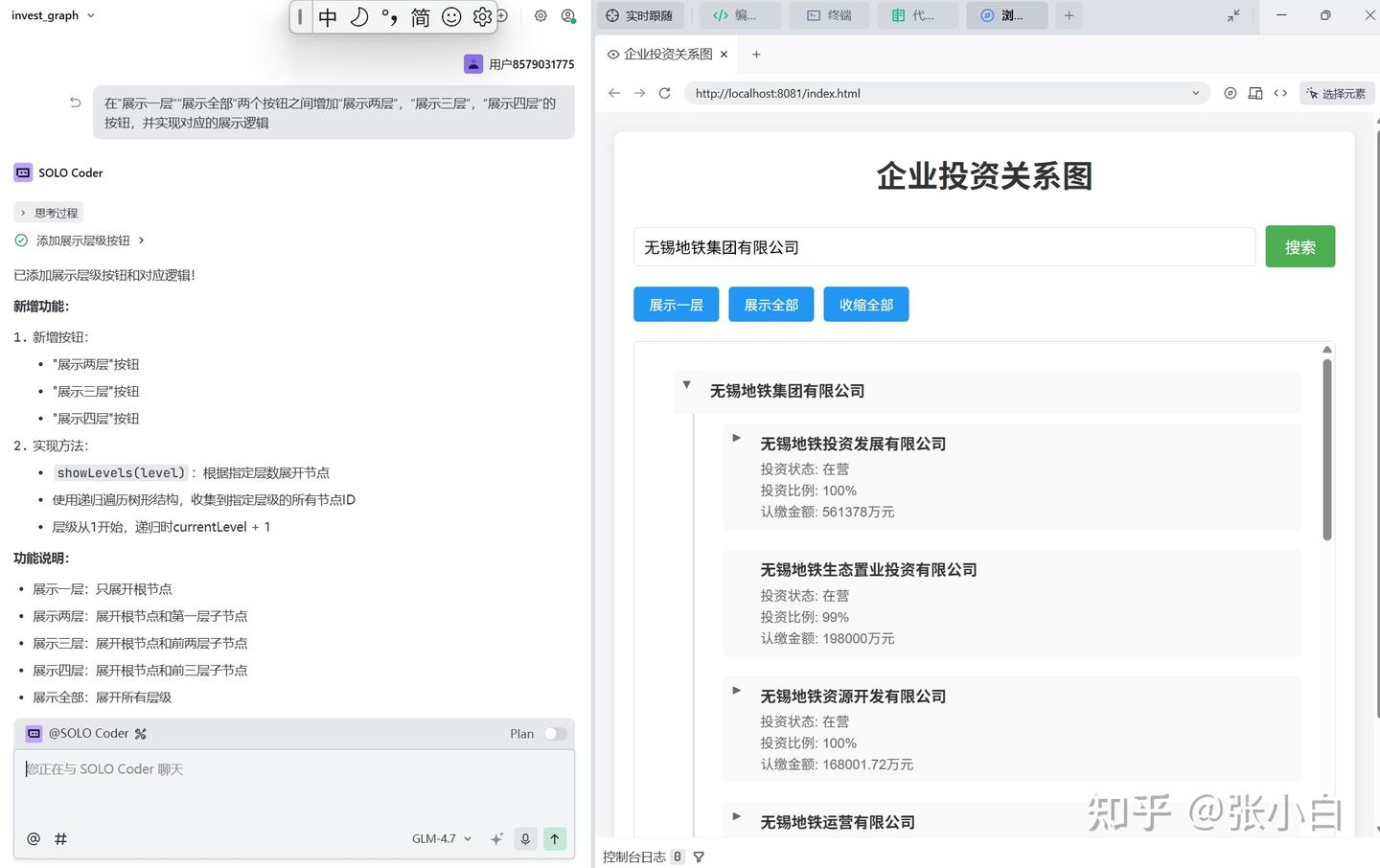Image resolution: width=1380 pixels, height=868 pixels.
Task: Open IME settings gear in floating bar
Action: pos(483,16)
